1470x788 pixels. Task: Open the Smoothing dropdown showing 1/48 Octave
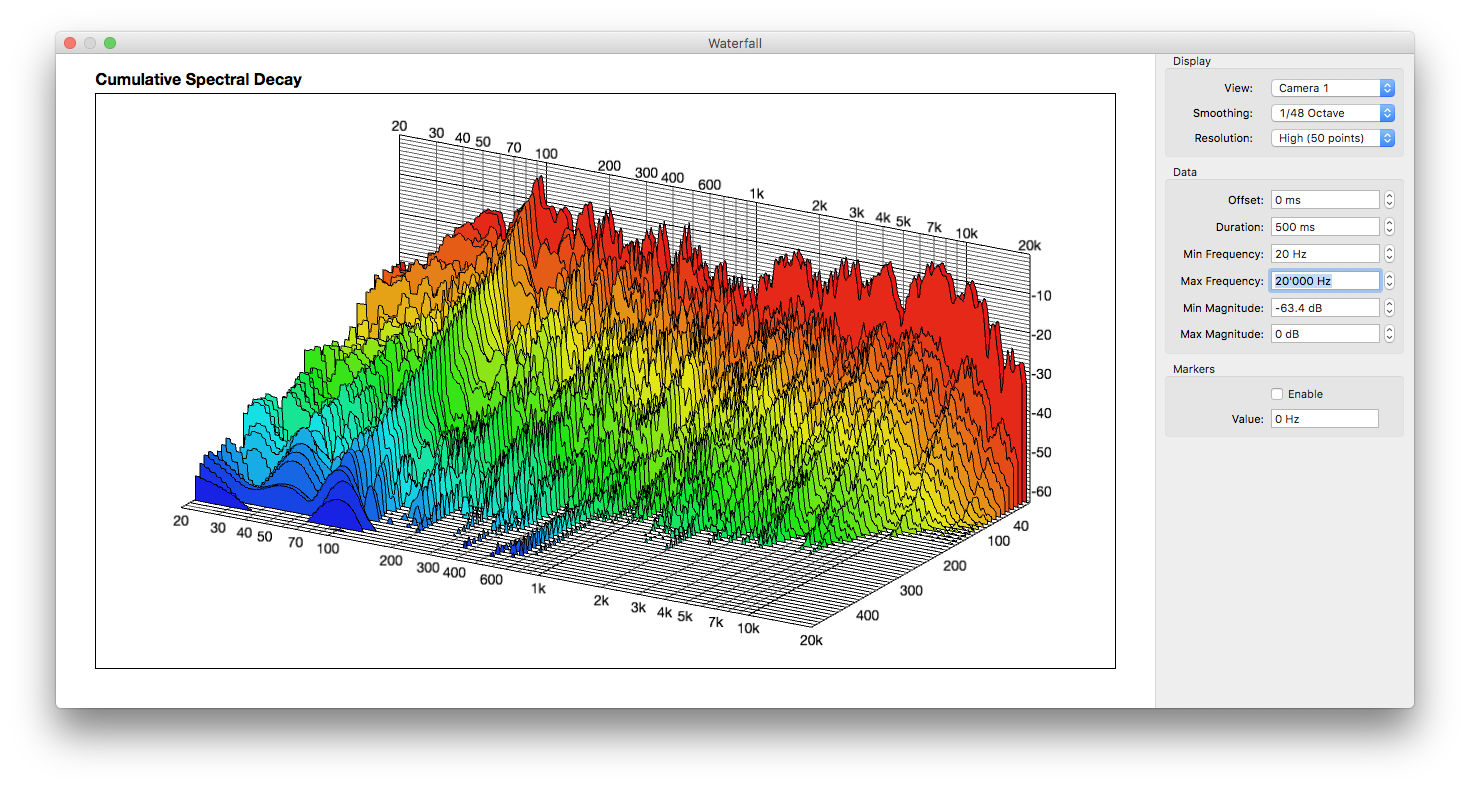[1333, 113]
